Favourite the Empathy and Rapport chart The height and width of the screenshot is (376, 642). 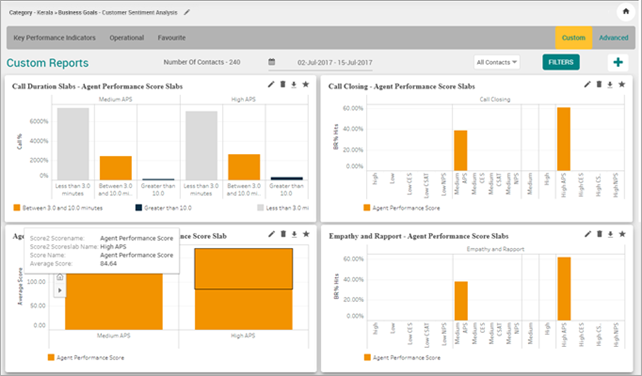coord(622,234)
